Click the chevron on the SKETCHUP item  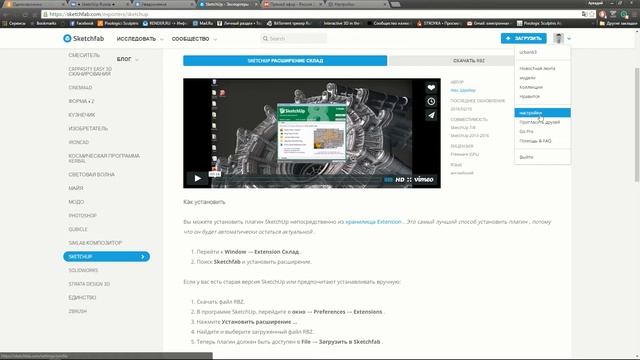point(143,257)
